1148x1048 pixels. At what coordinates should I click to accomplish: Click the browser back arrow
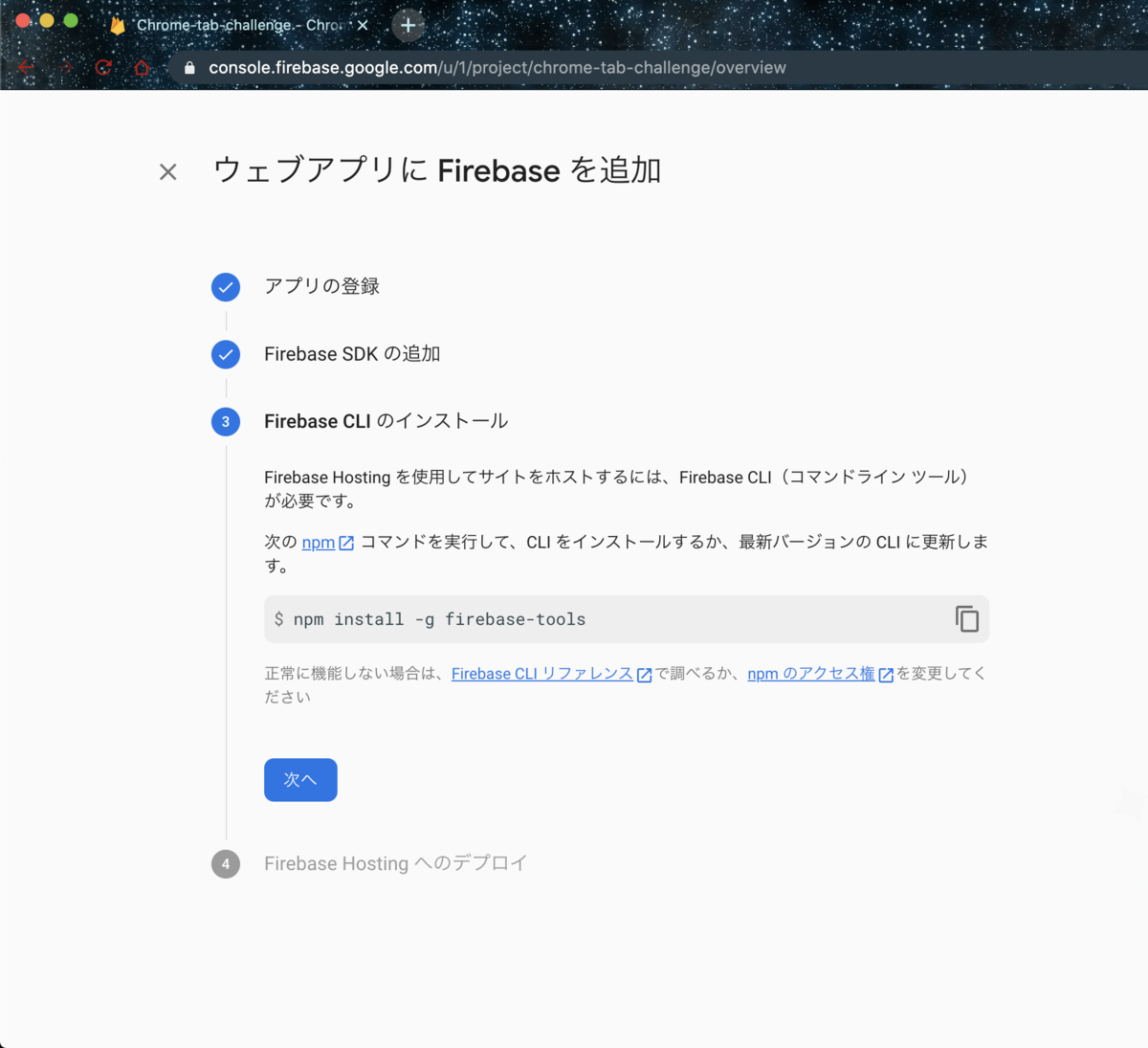[x=27, y=67]
